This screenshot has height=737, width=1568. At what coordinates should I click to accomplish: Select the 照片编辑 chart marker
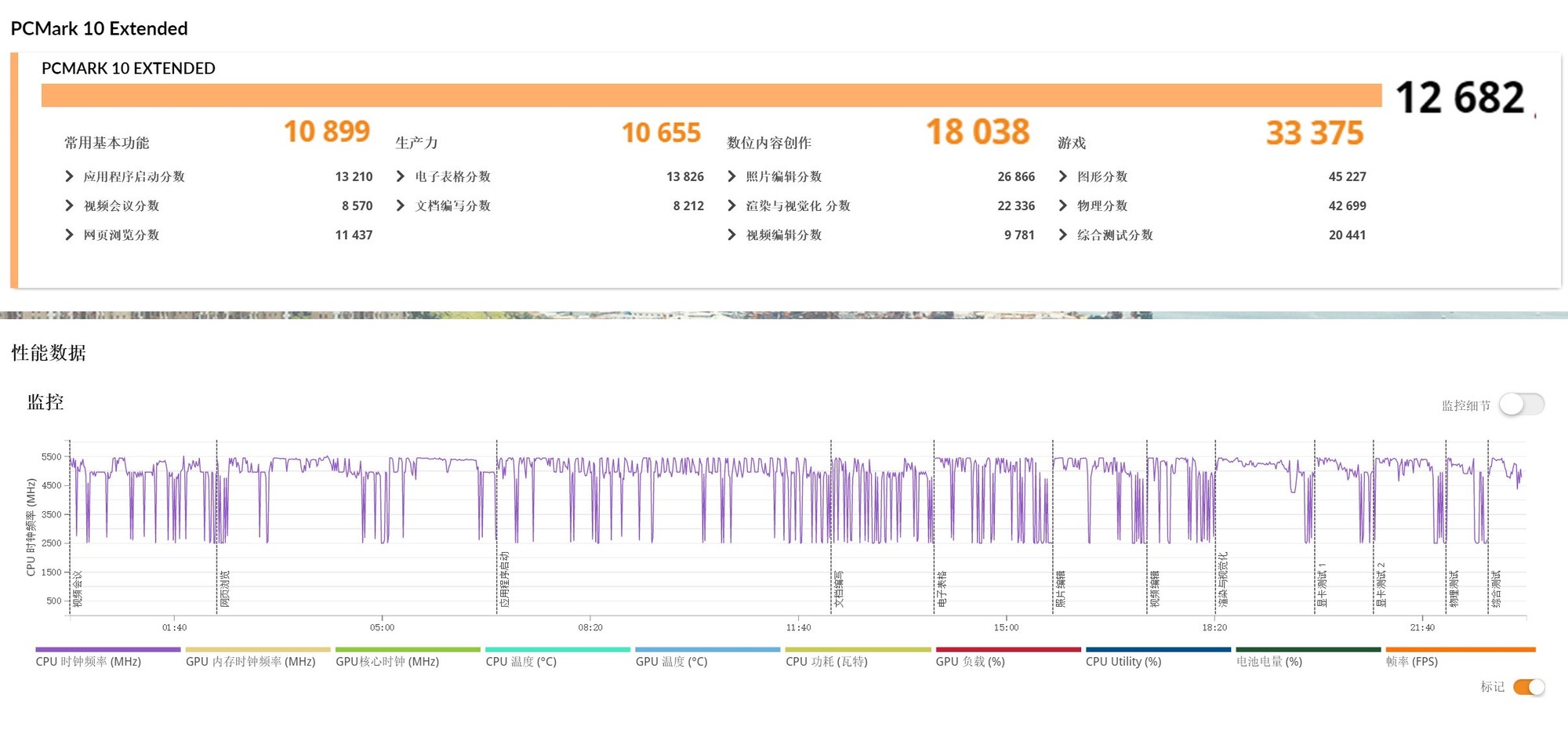(1061, 589)
